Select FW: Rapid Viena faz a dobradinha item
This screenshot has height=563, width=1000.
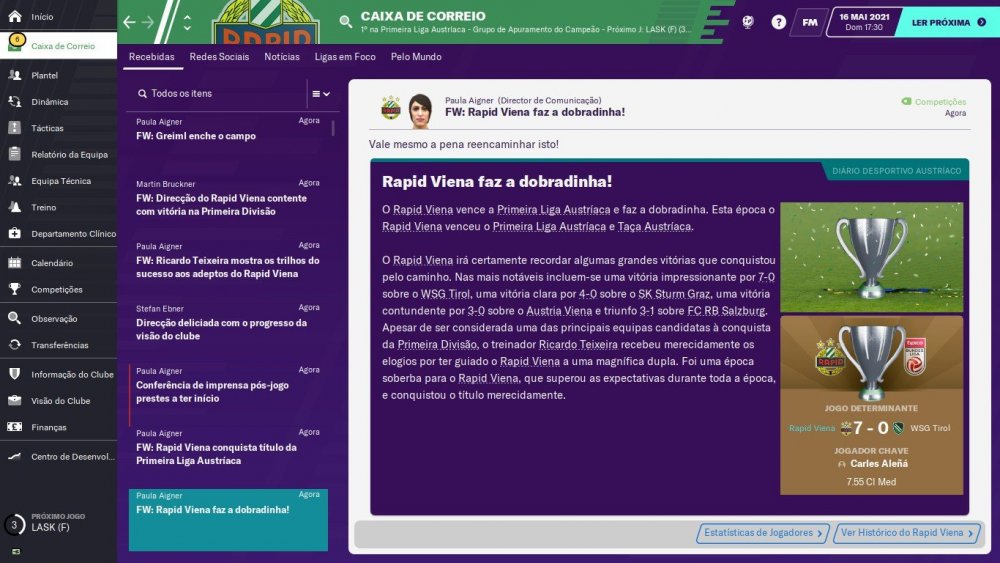tap(228, 520)
